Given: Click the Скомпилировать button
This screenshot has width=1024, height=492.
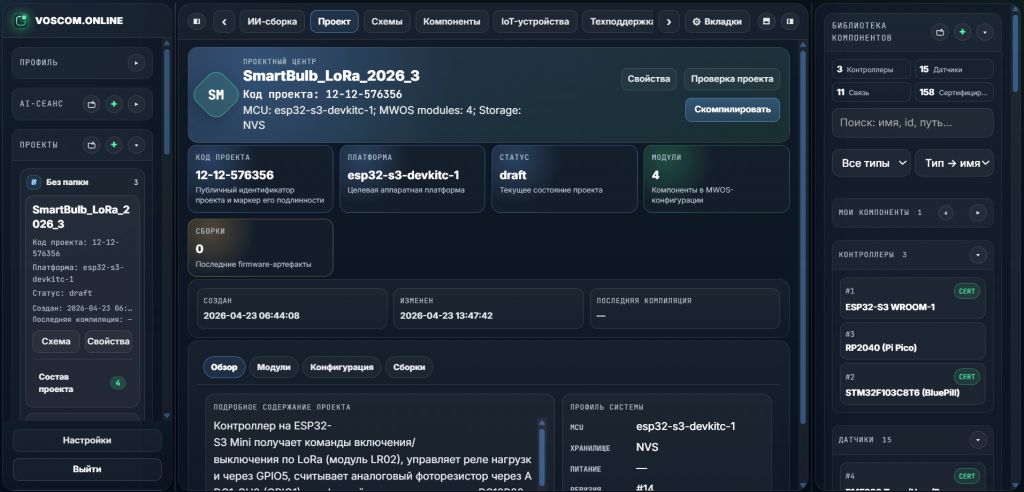Looking at the screenshot, I should (x=732, y=110).
